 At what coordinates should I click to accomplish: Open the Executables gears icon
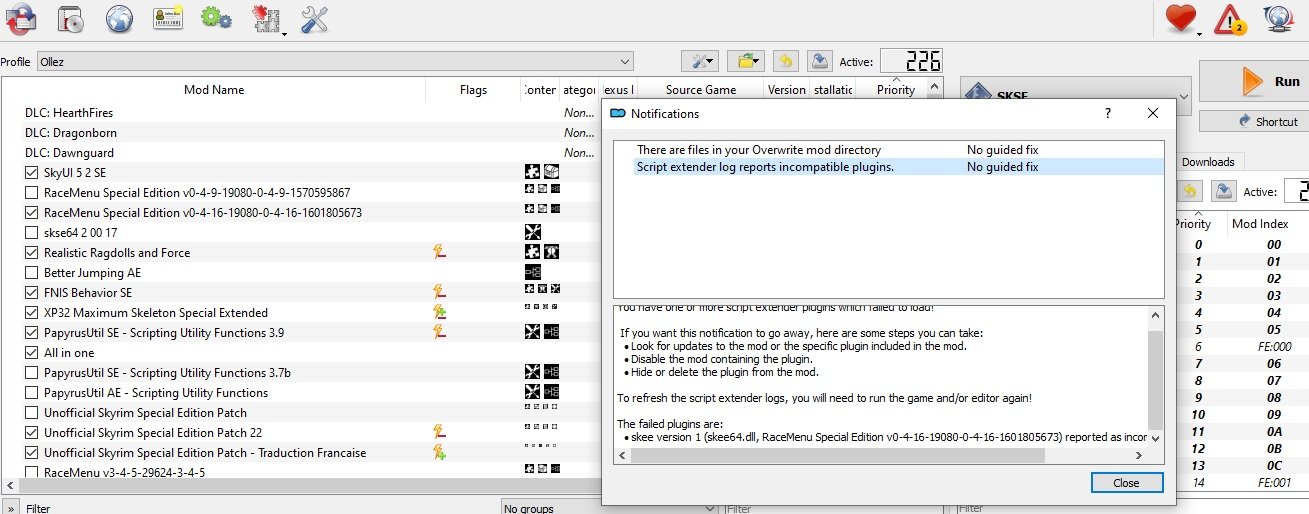coord(216,19)
